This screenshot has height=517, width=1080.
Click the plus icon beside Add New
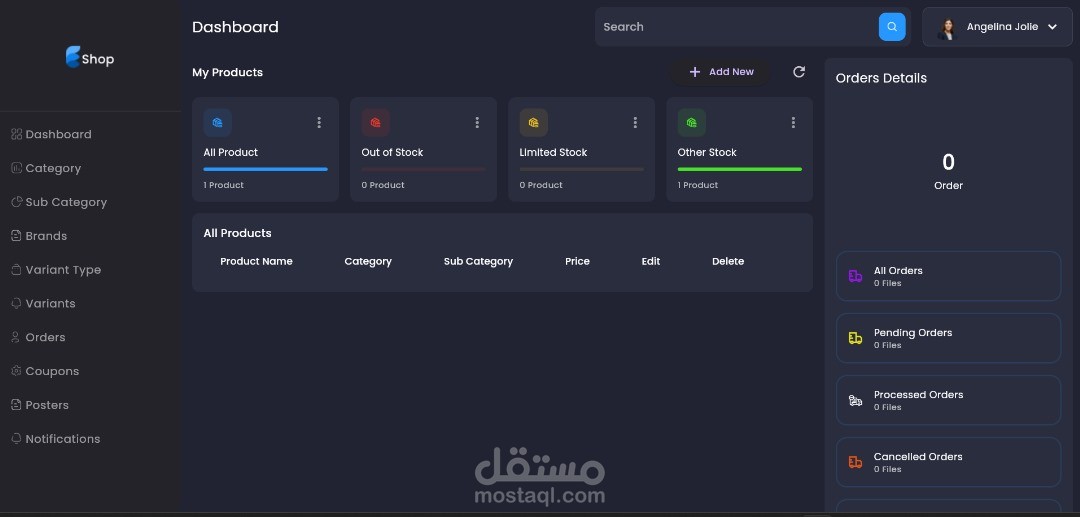click(x=695, y=72)
